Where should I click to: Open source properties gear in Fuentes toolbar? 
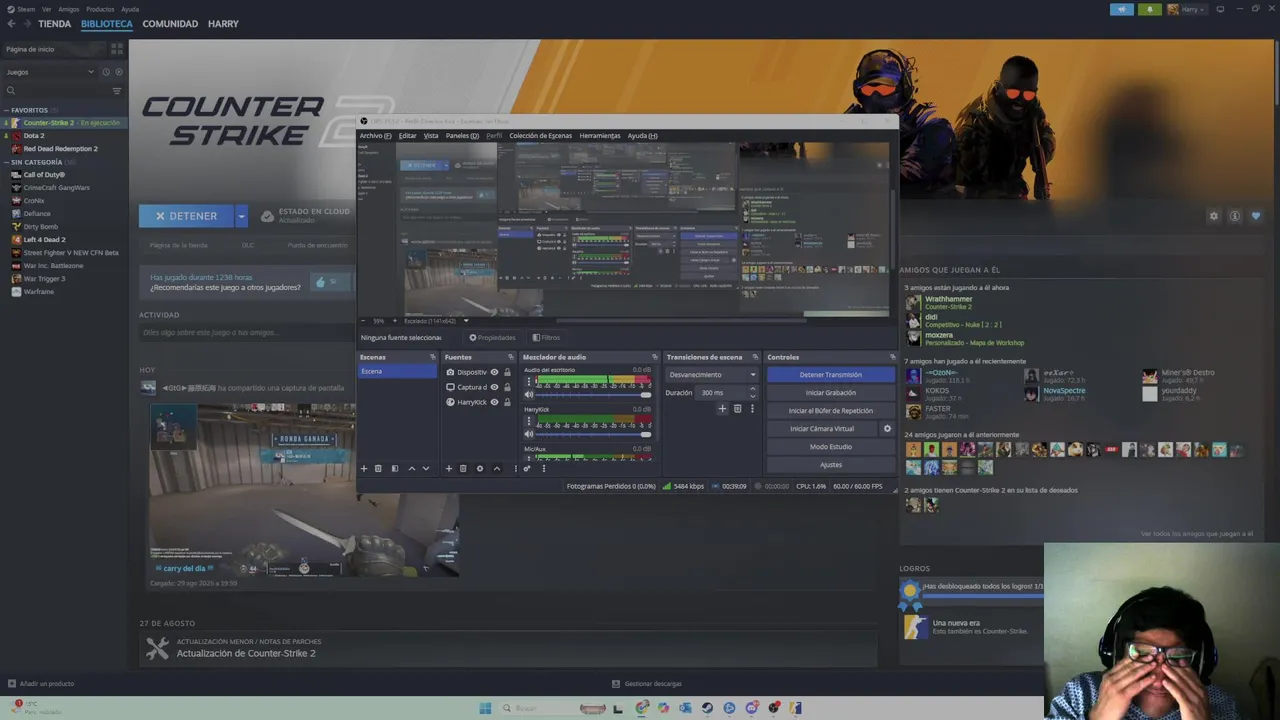coord(480,468)
